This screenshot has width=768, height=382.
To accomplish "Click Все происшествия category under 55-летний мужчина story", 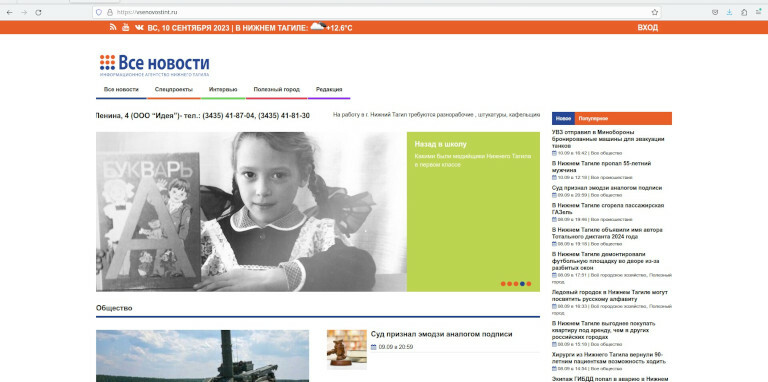I will coord(612,177).
